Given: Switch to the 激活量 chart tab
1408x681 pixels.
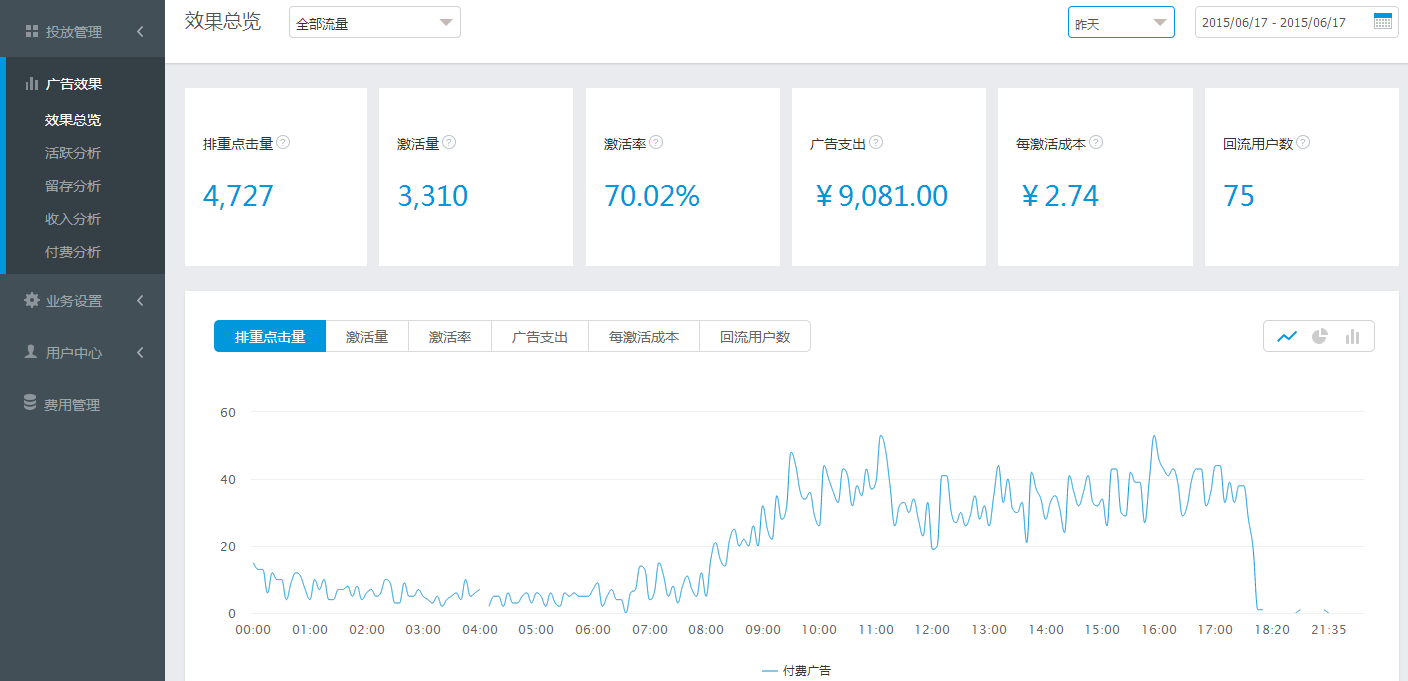Looking at the screenshot, I should (366, 336).
